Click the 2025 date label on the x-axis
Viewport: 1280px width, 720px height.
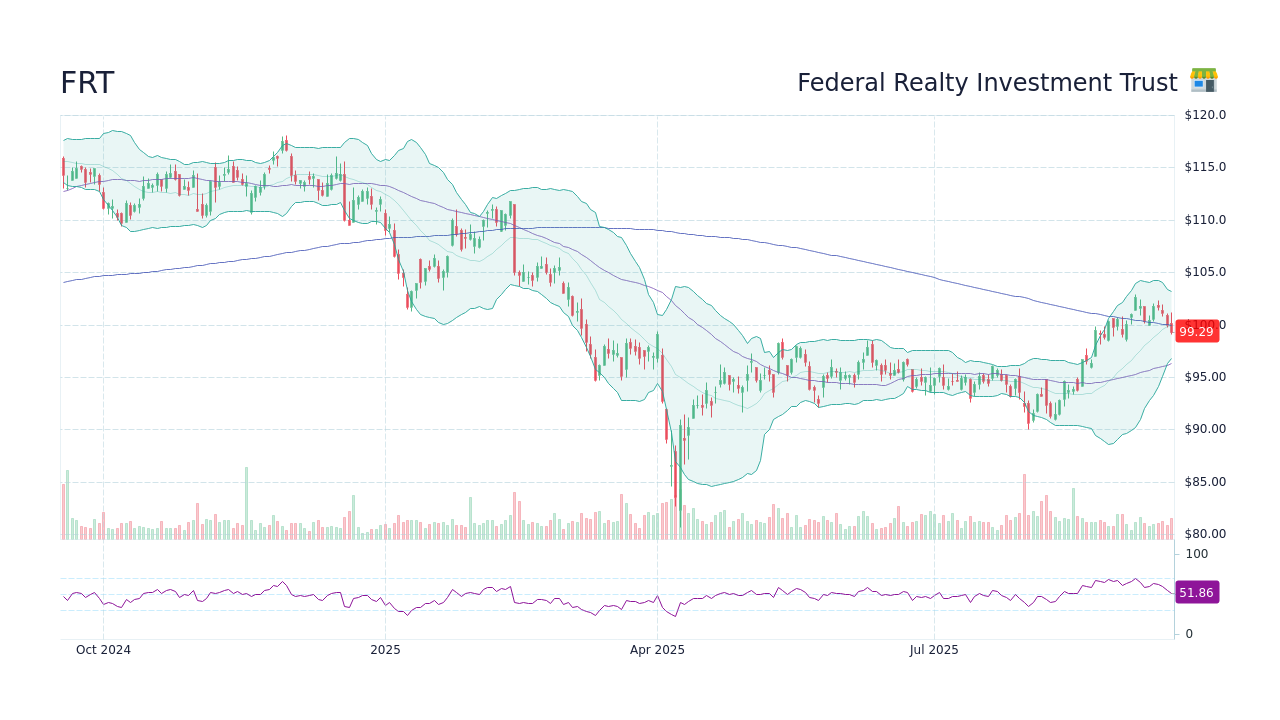tap(386, 650)
